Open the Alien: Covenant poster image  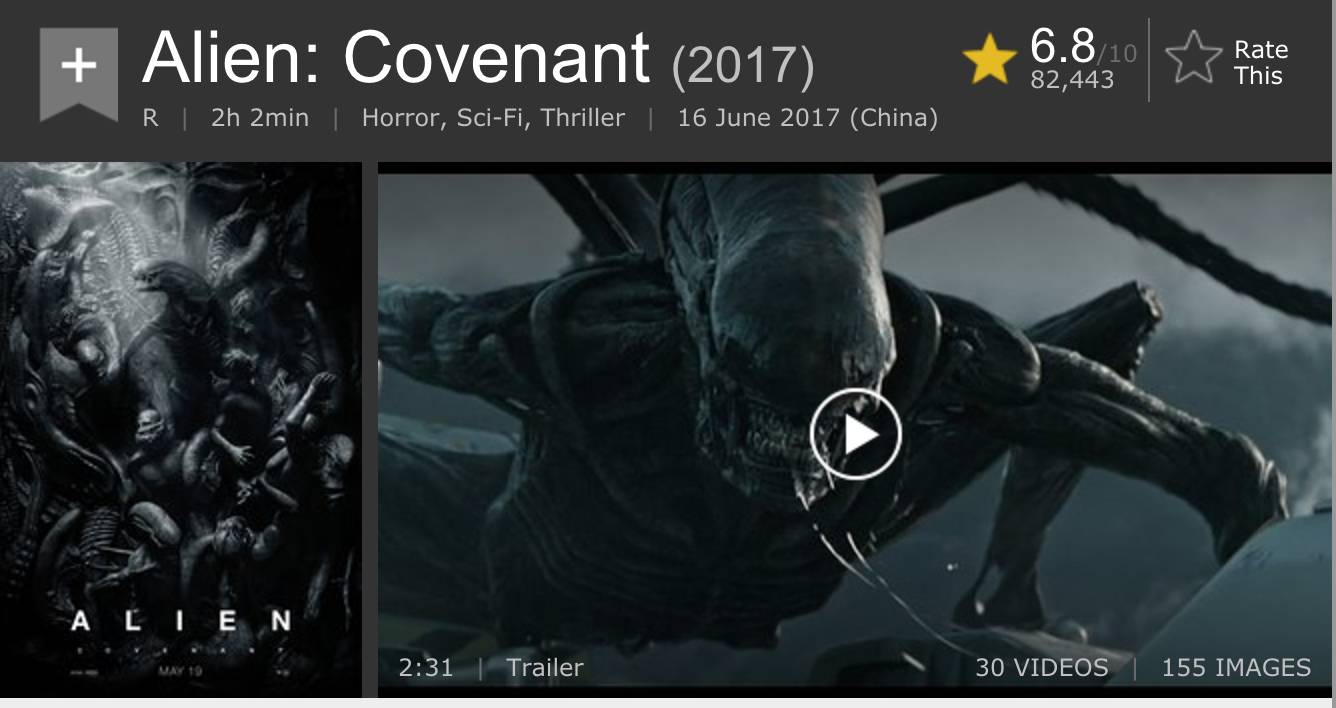coord(181,429)
